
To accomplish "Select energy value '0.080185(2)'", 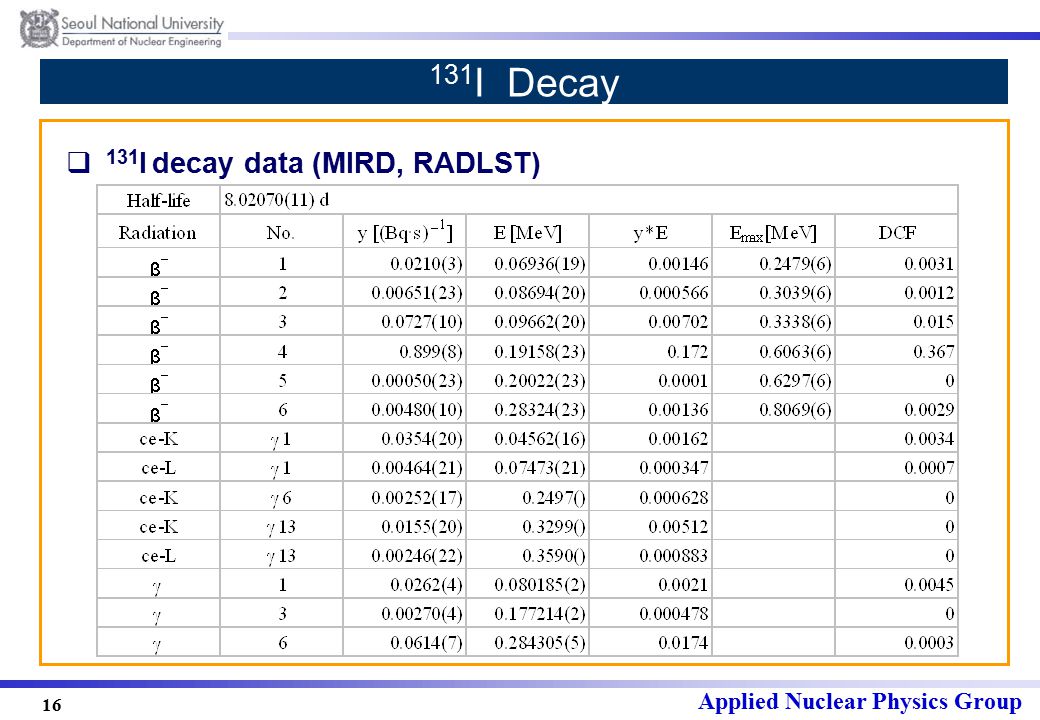I will pyautogui.click(x=540, y=585).
